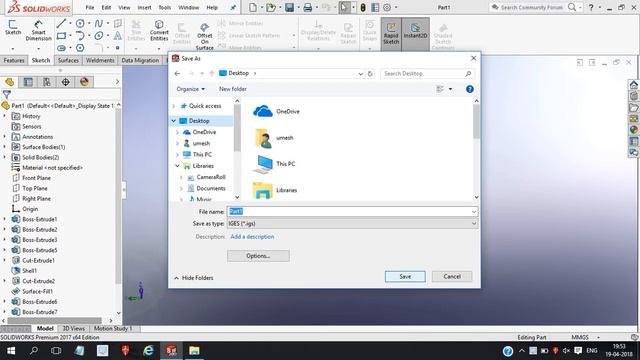The width and height of the screenshot is (640, 360).
Task: Open the Organize dropdown menu
Action: click(191, 89)
